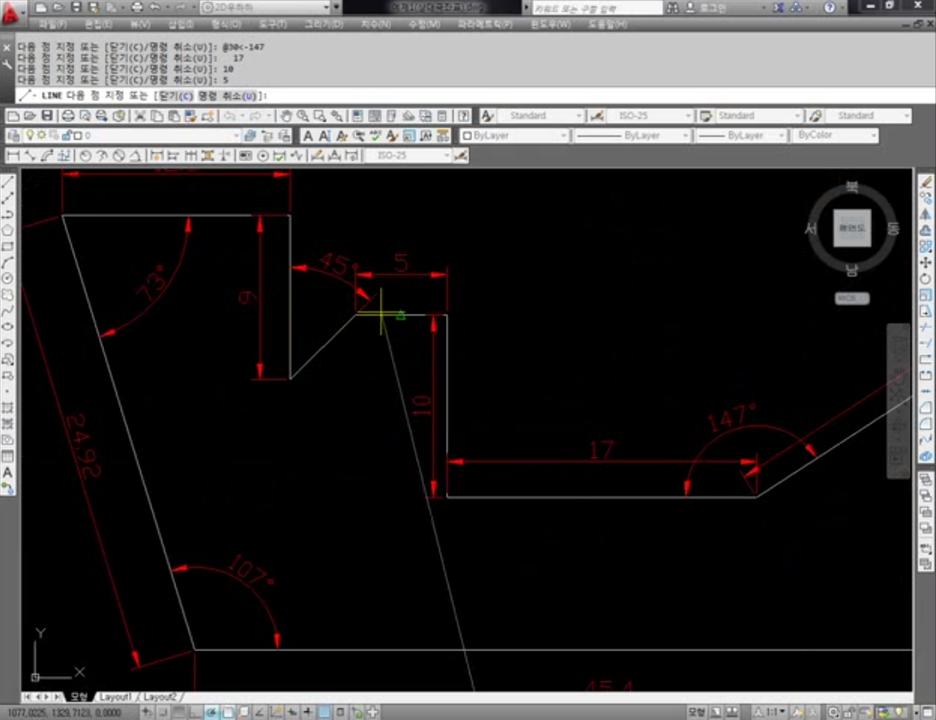Open the 그리기(D) menu

click(x=324, y=24)
